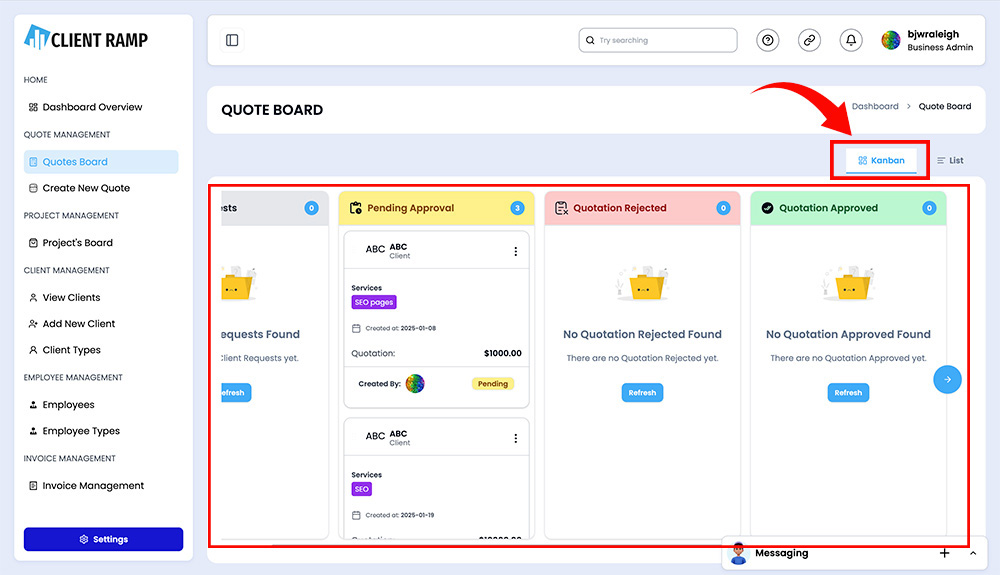Click the SEO pages service tag
The height and width of the screenshot is (575, 1000).
pyautogui.click(x=374, y=302)
